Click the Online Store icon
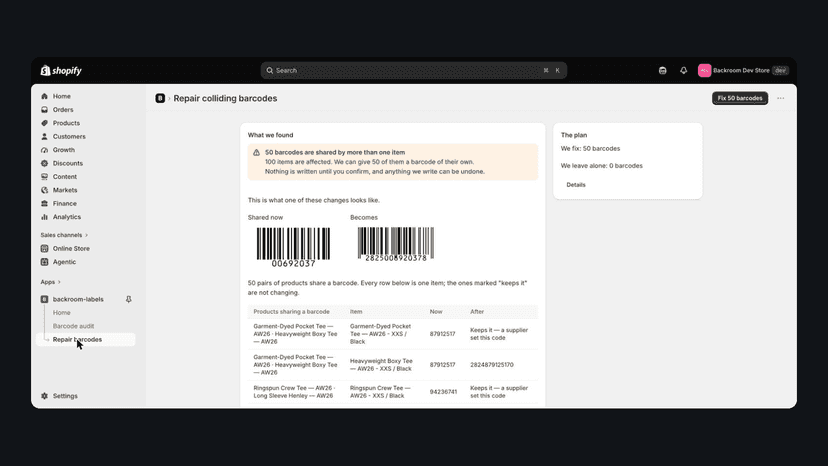Screen dimensions: 828x466 [44, 248]
